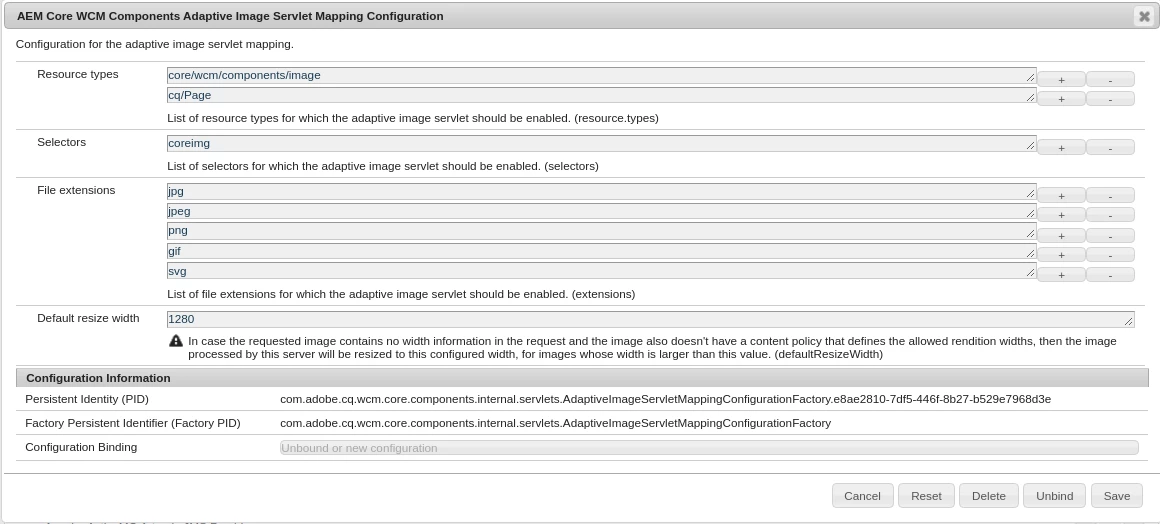Add extension after gif with plus button
Viewport: 1160px width, 524px height.
(1061, 255)
